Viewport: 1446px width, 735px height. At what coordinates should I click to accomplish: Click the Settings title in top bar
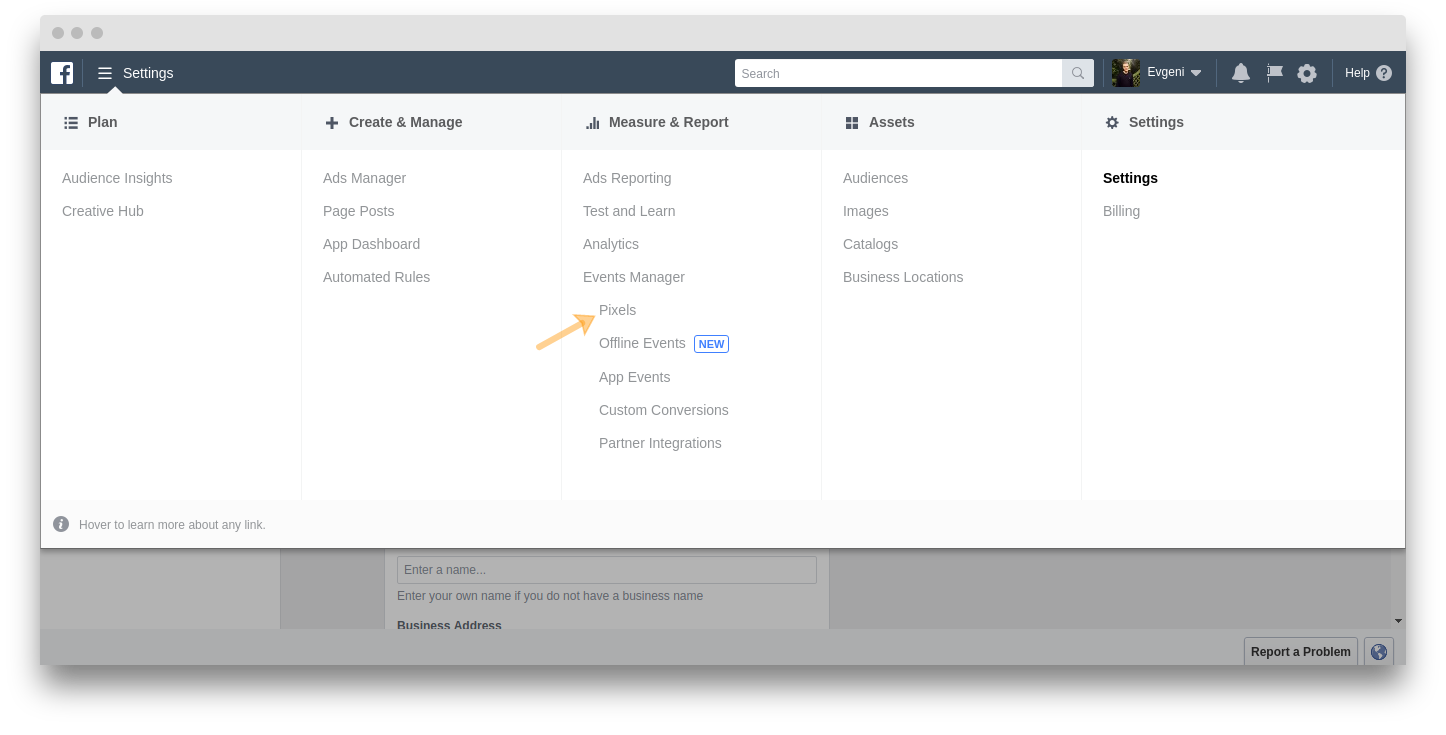(148, 73)
